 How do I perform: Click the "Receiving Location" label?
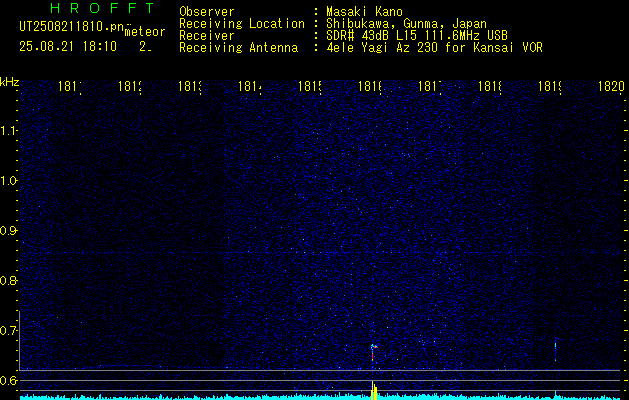point(242,24)
